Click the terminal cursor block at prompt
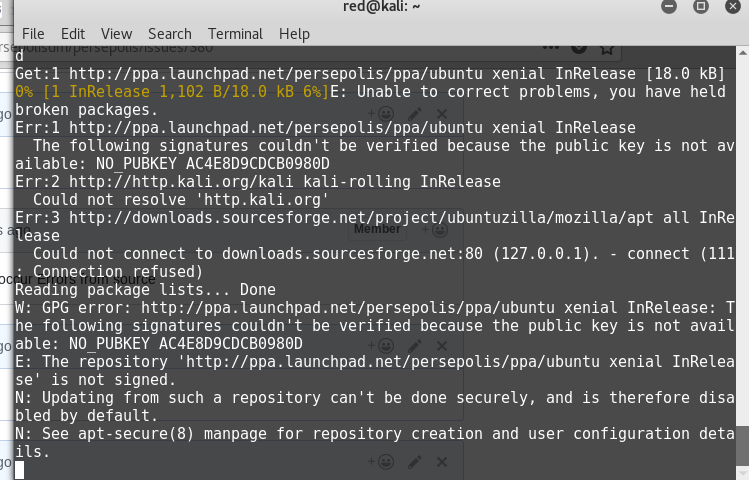 tap(19, 469)
